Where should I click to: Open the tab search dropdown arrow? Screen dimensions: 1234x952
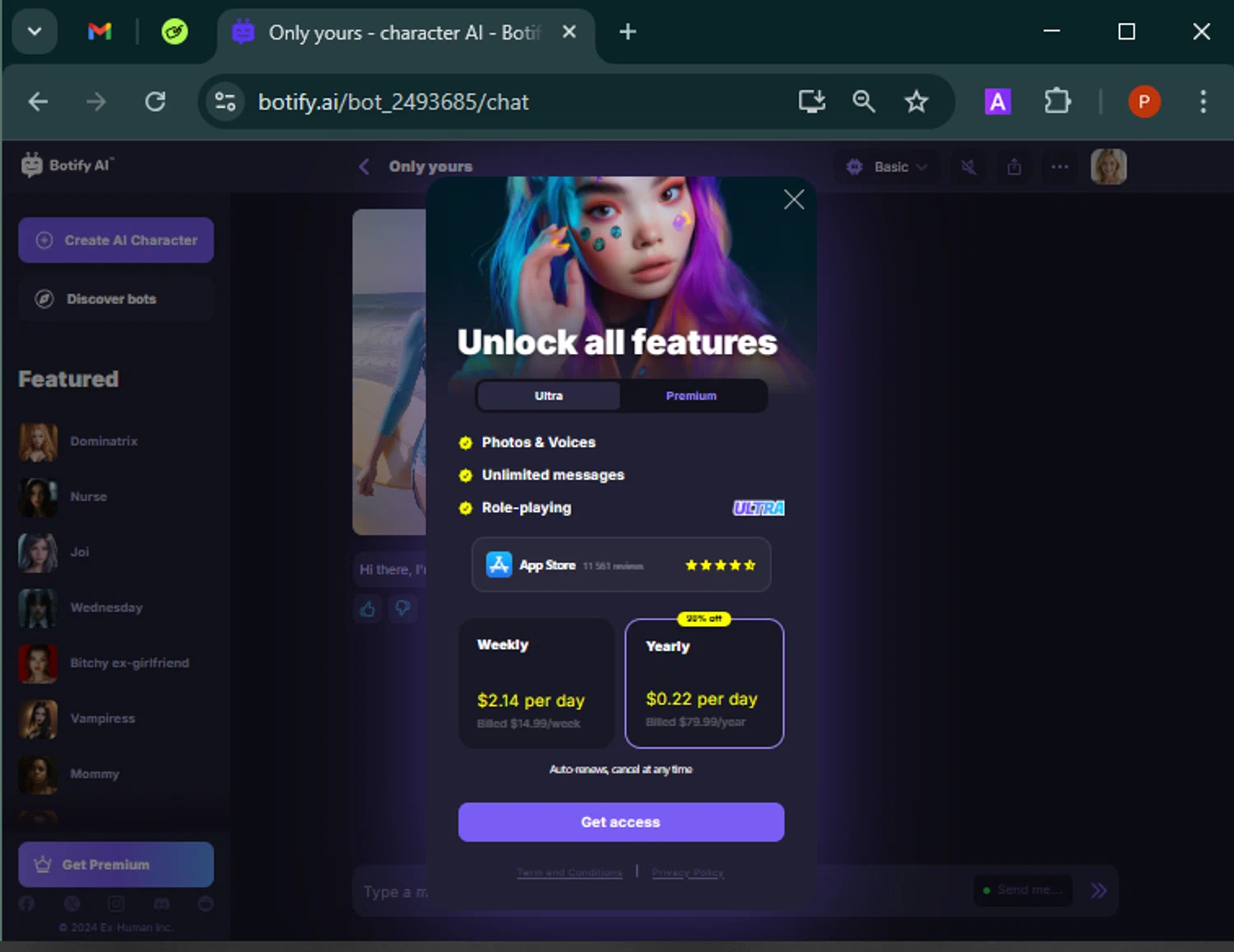point(35,32)
